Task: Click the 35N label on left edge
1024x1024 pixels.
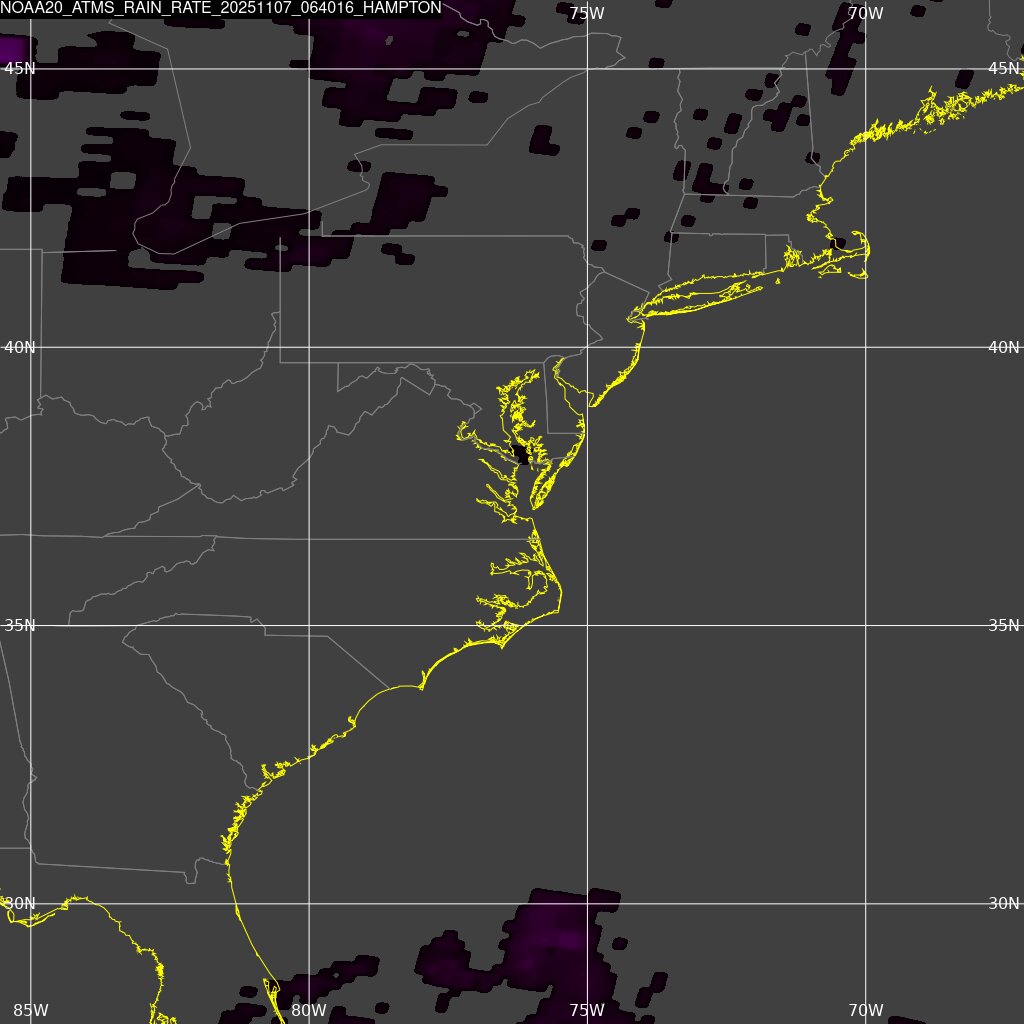Action: pyautogui.click(x=20, y=625)
